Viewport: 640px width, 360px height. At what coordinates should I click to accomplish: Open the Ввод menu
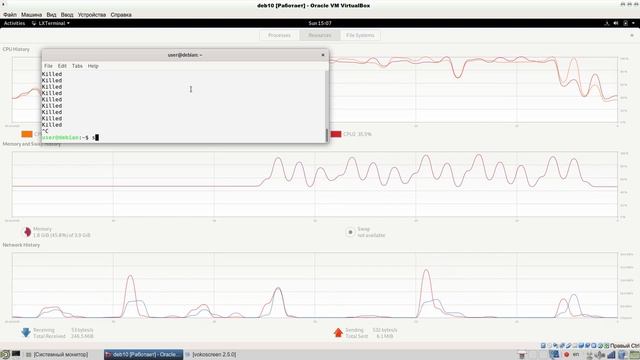click(67, 14)
